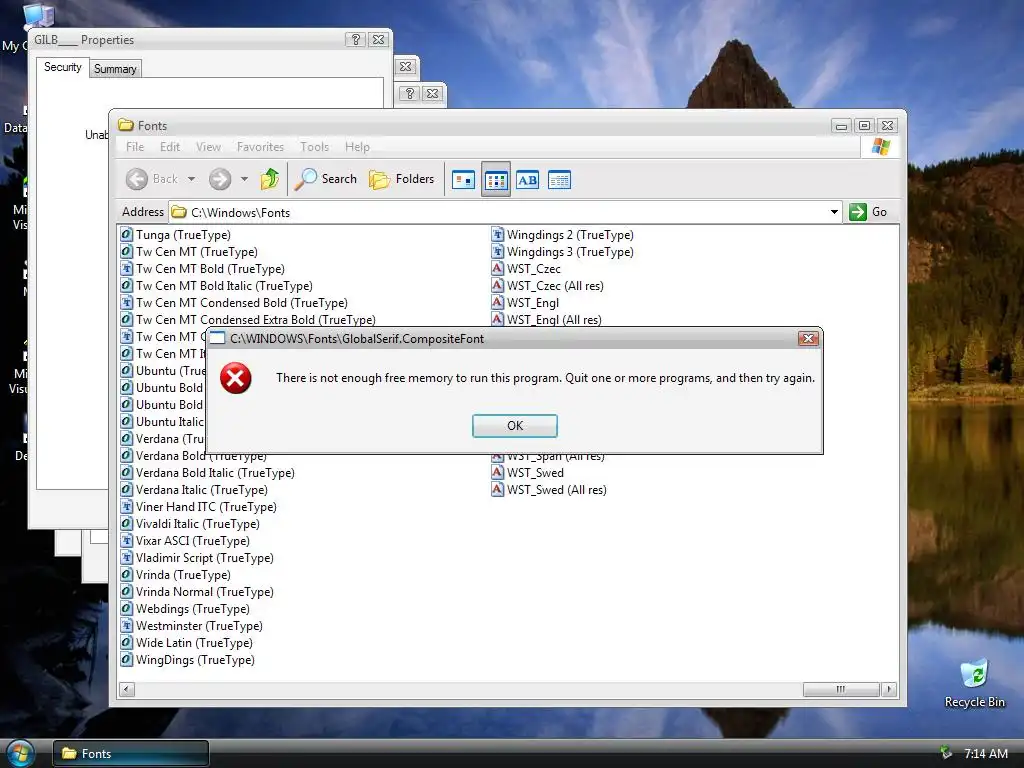1024x768 pixels.
Task: Select WingDings (TrueType) font
Action: (187, 660)
